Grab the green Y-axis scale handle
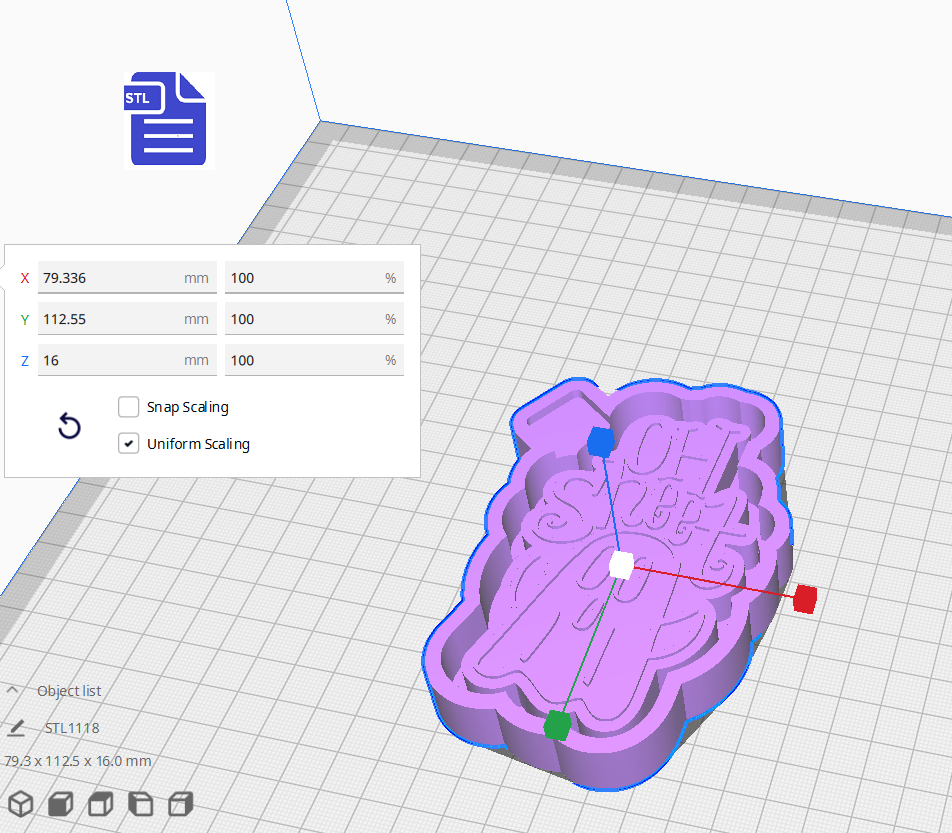Screen dimensions: 952x833 557,725
